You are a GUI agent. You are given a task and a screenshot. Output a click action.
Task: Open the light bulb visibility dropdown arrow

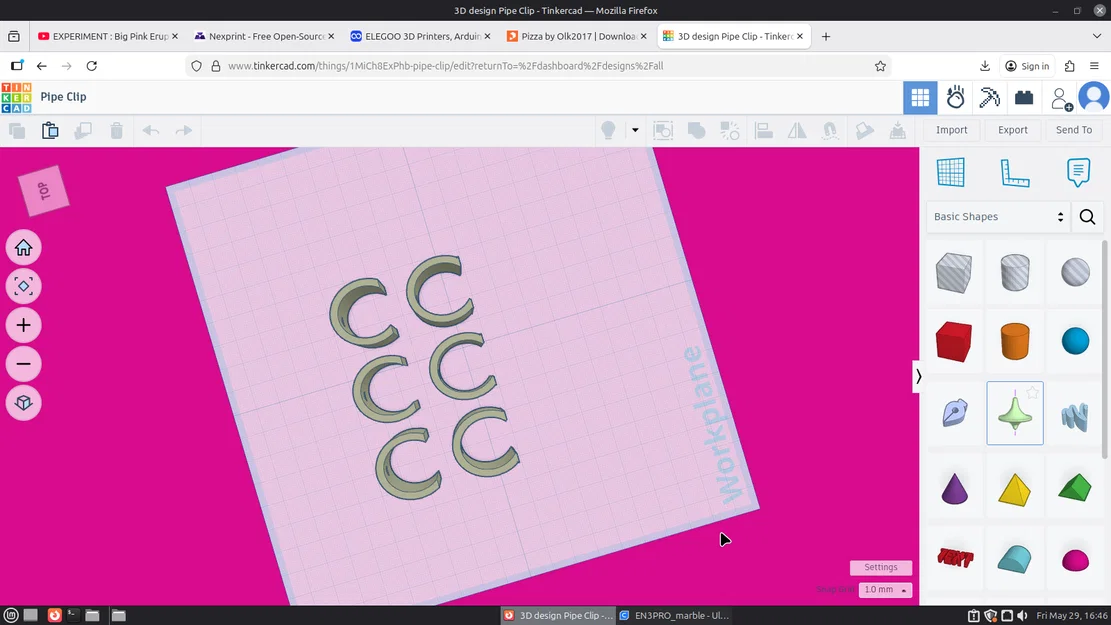tap(635, 130)
